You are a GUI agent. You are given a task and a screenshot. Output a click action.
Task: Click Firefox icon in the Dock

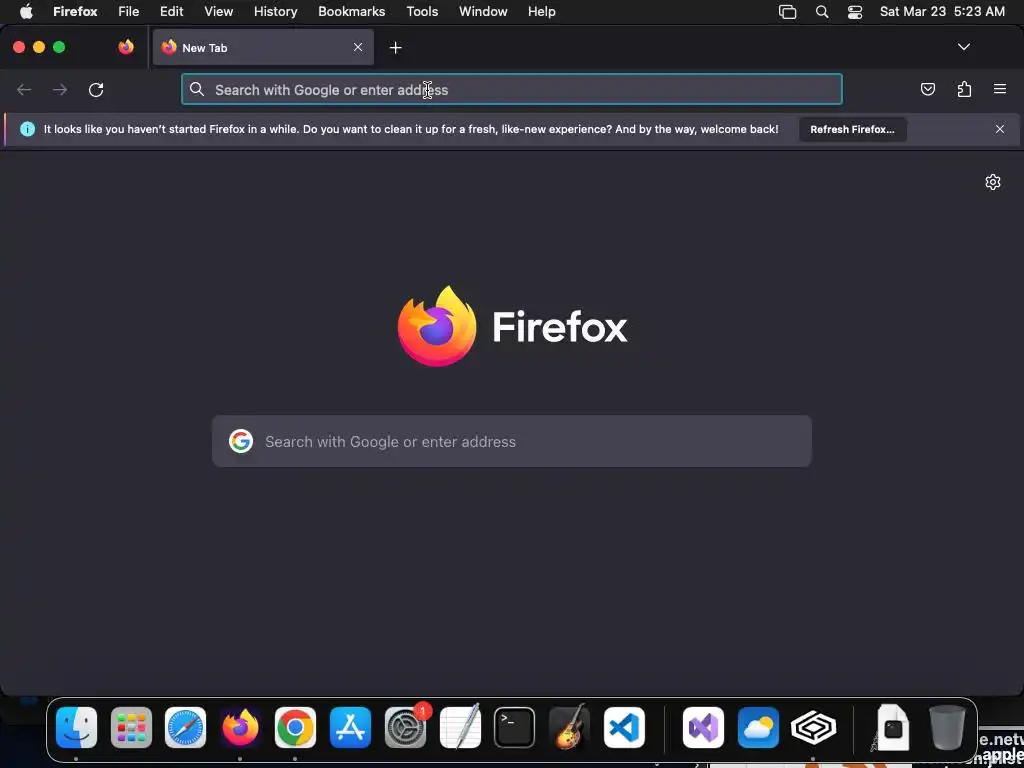[x=240, y=728]
